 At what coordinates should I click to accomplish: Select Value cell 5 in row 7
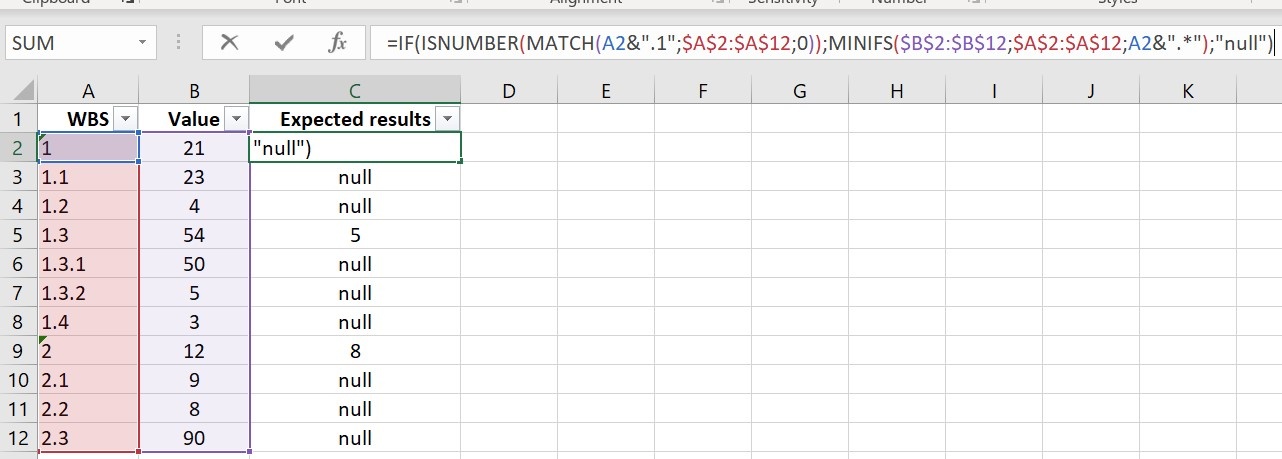(194, 293)
